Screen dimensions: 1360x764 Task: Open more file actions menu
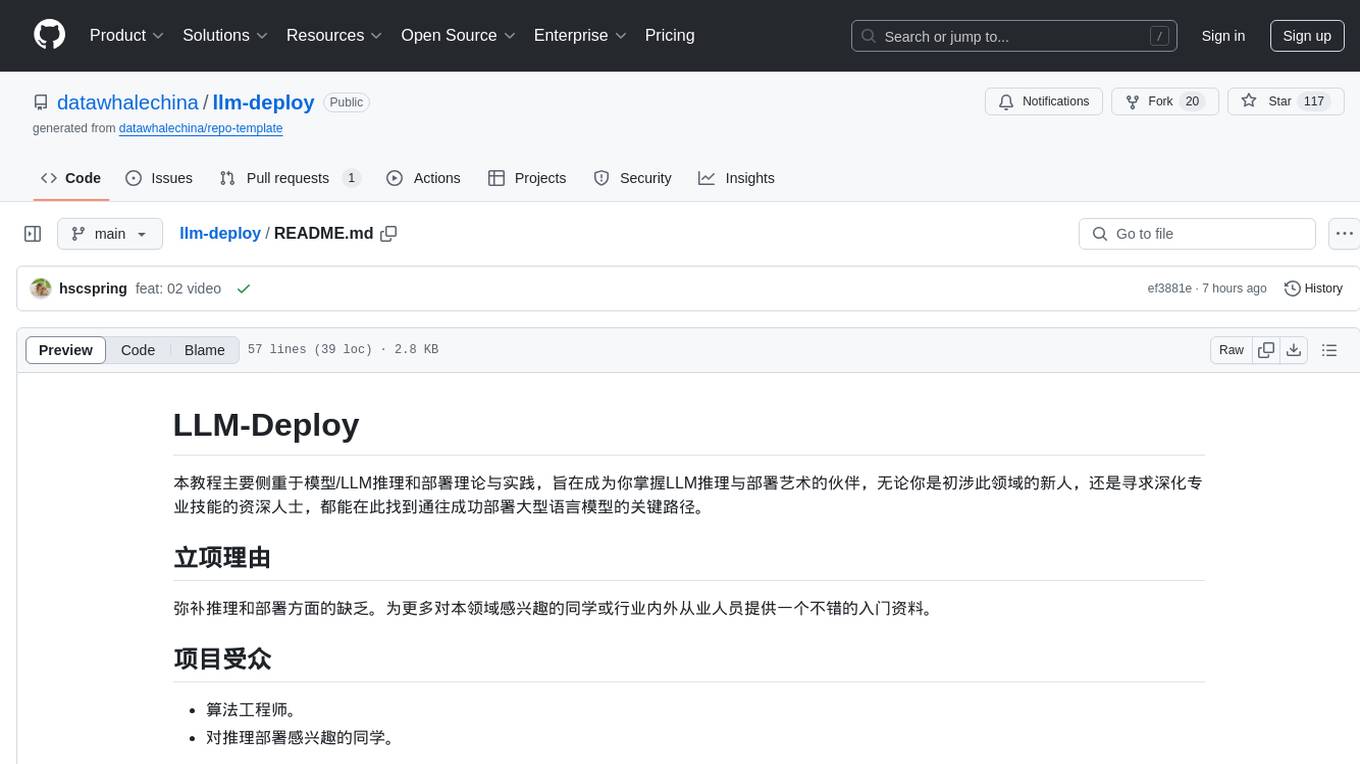coord(1345,233)
